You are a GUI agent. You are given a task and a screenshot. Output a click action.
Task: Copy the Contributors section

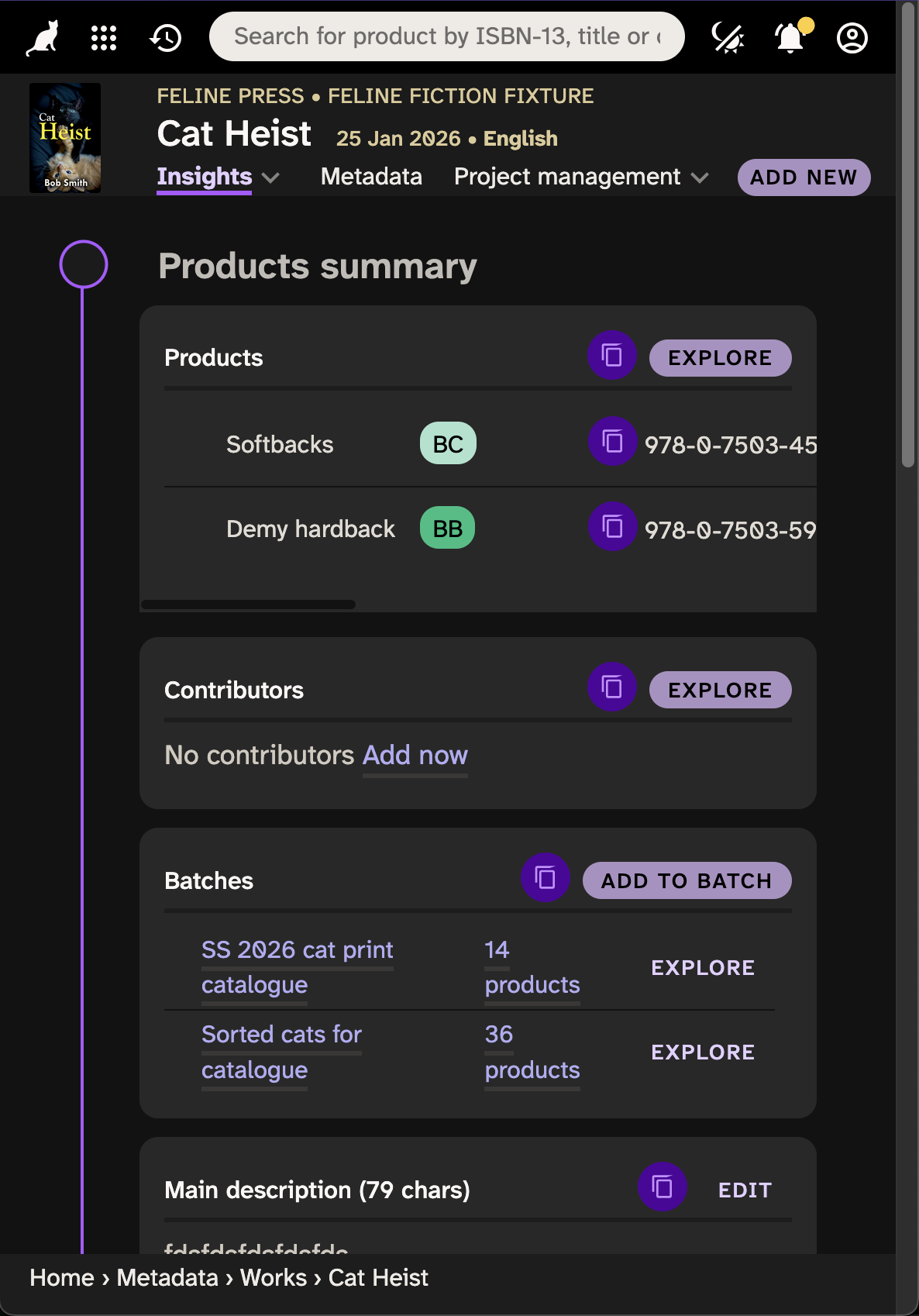pos(611,687)
